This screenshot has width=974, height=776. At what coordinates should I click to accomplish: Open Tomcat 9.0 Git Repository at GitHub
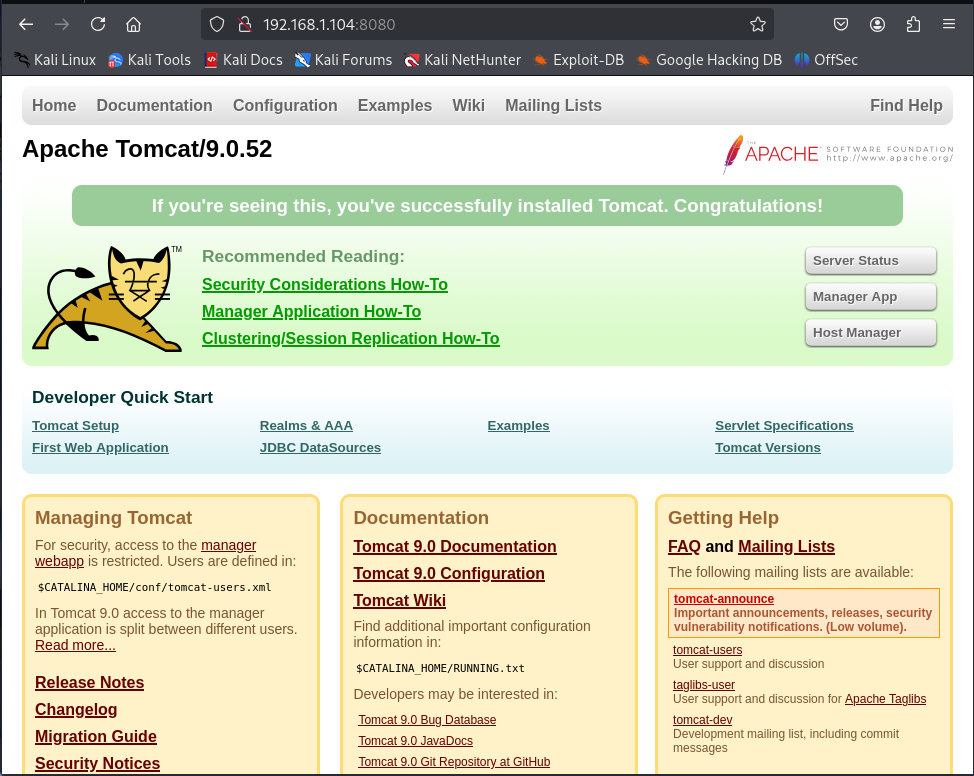pos(454,762)
